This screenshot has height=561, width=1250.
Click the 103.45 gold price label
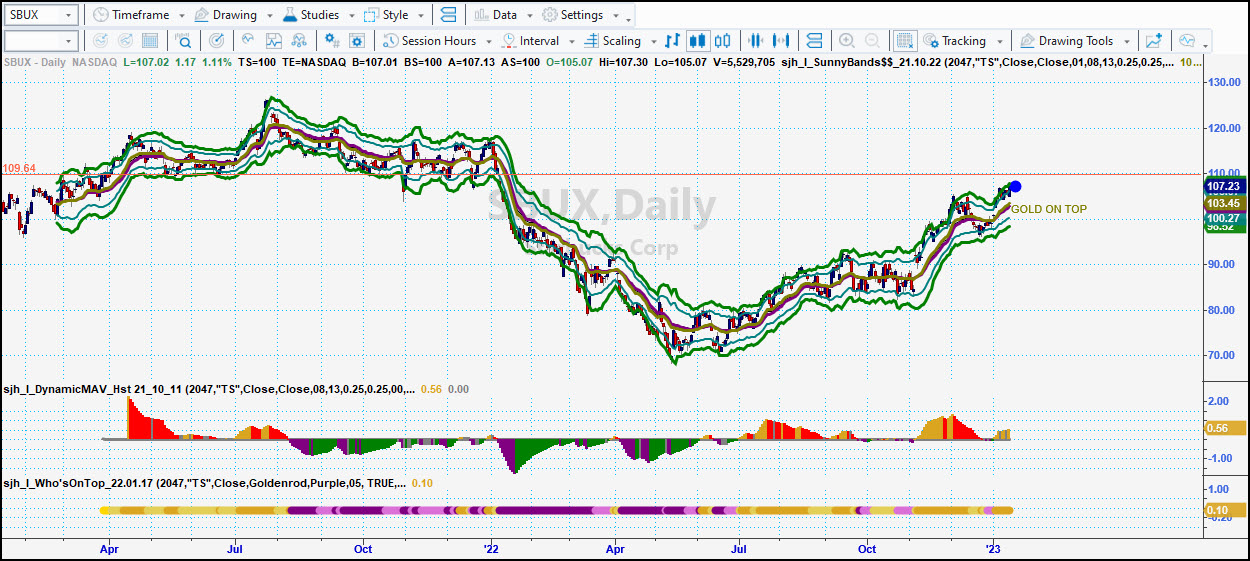(1224, 203)
